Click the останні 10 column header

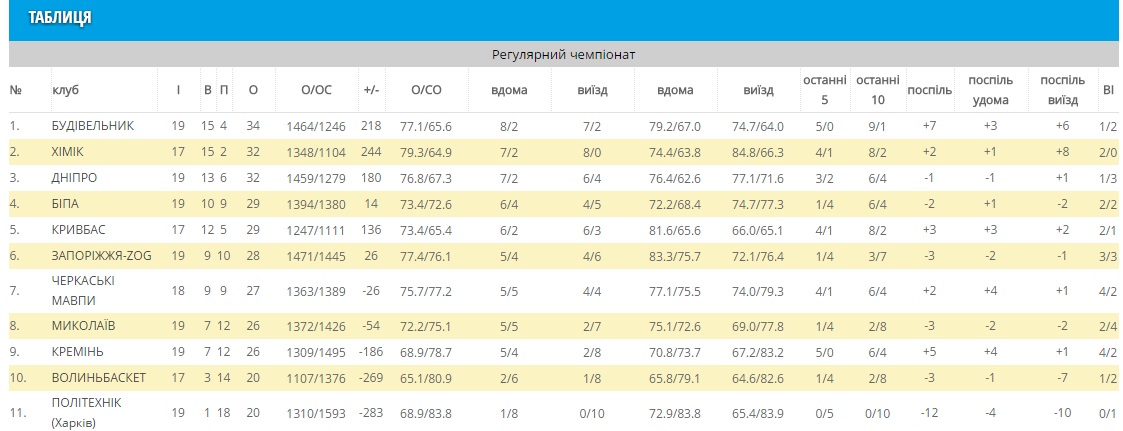[876, 90]
